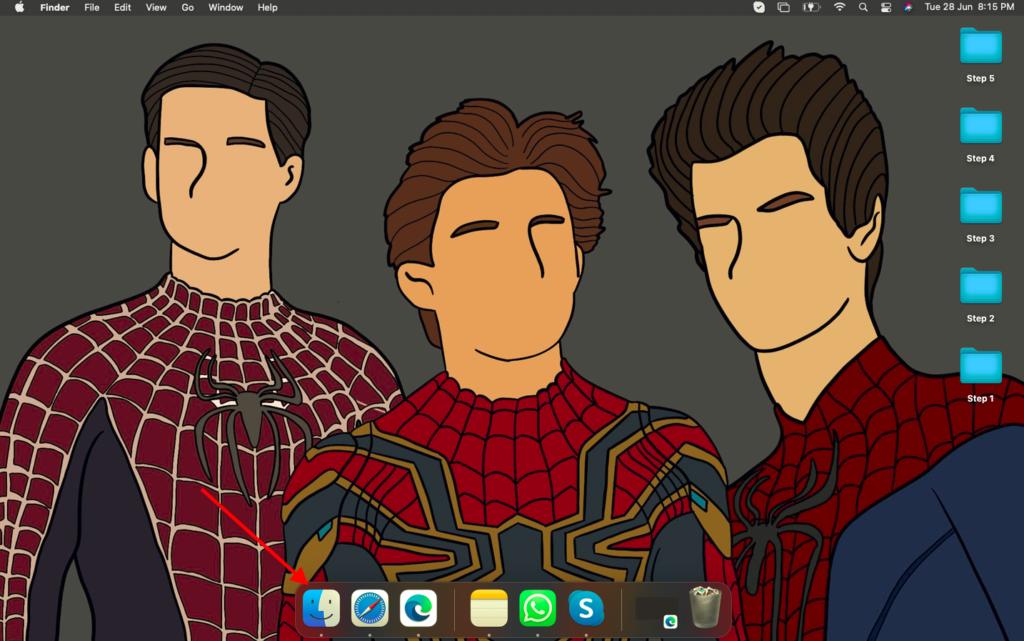
Task: Select the Step 1 folder
Action: [x=980, y=367]
